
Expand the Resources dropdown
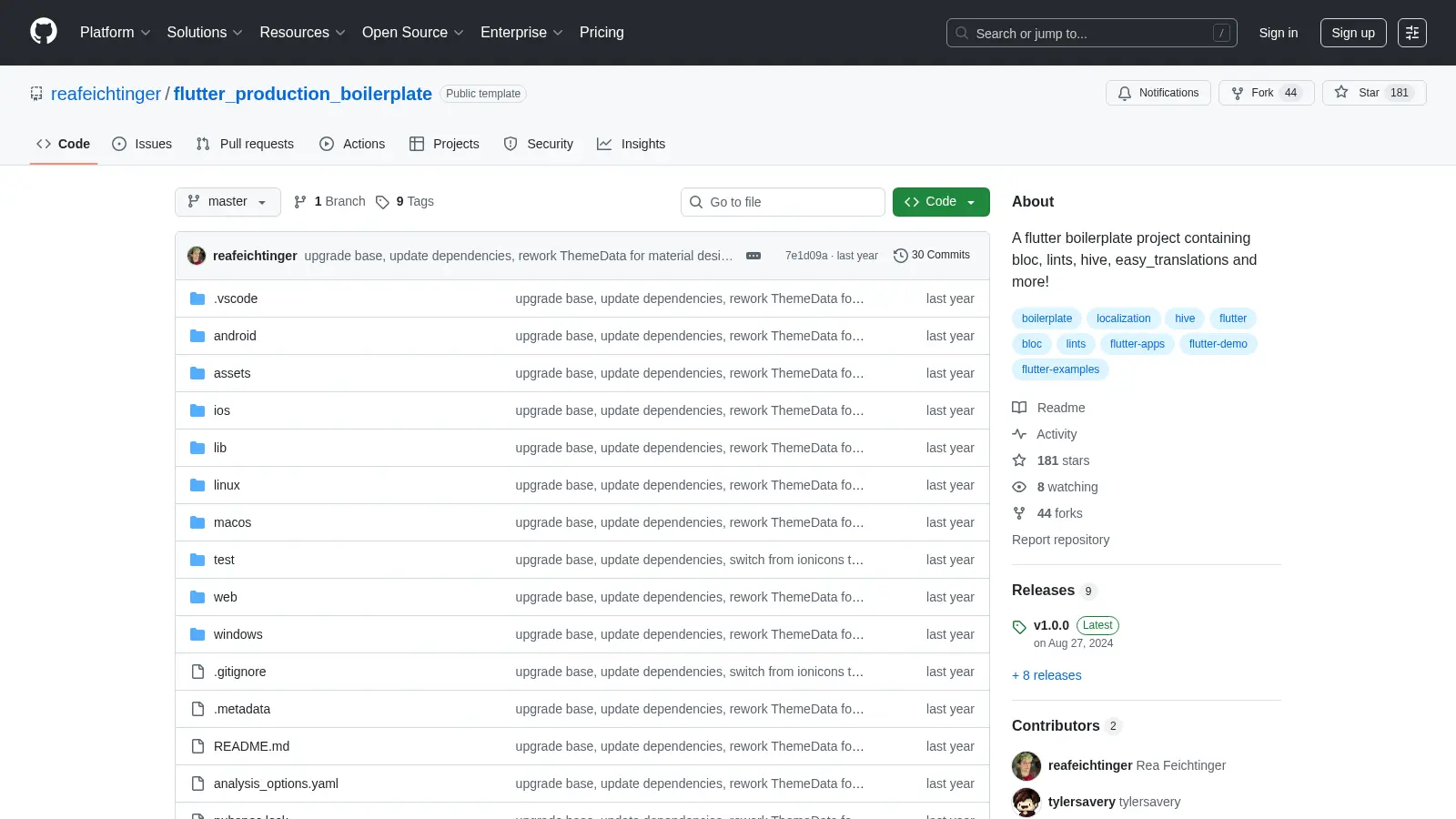tap(302, 33)
